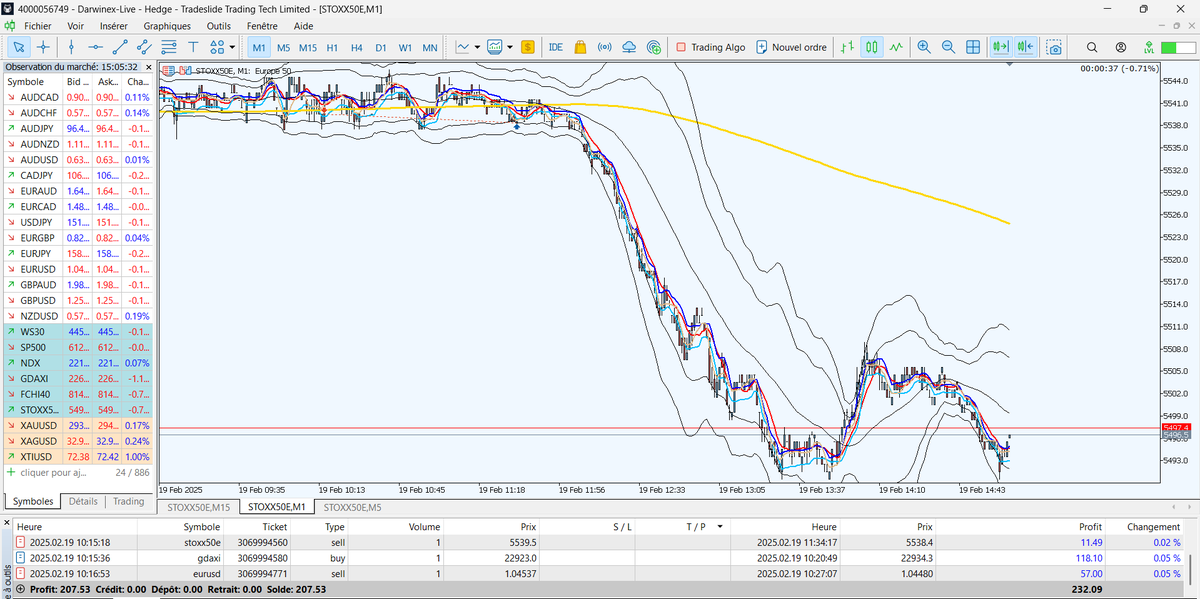Image resolution: width=1200 pixels, height=599 pixels.
Task: Open the Nouvel ordre dialog
Action: pos(792,47)
